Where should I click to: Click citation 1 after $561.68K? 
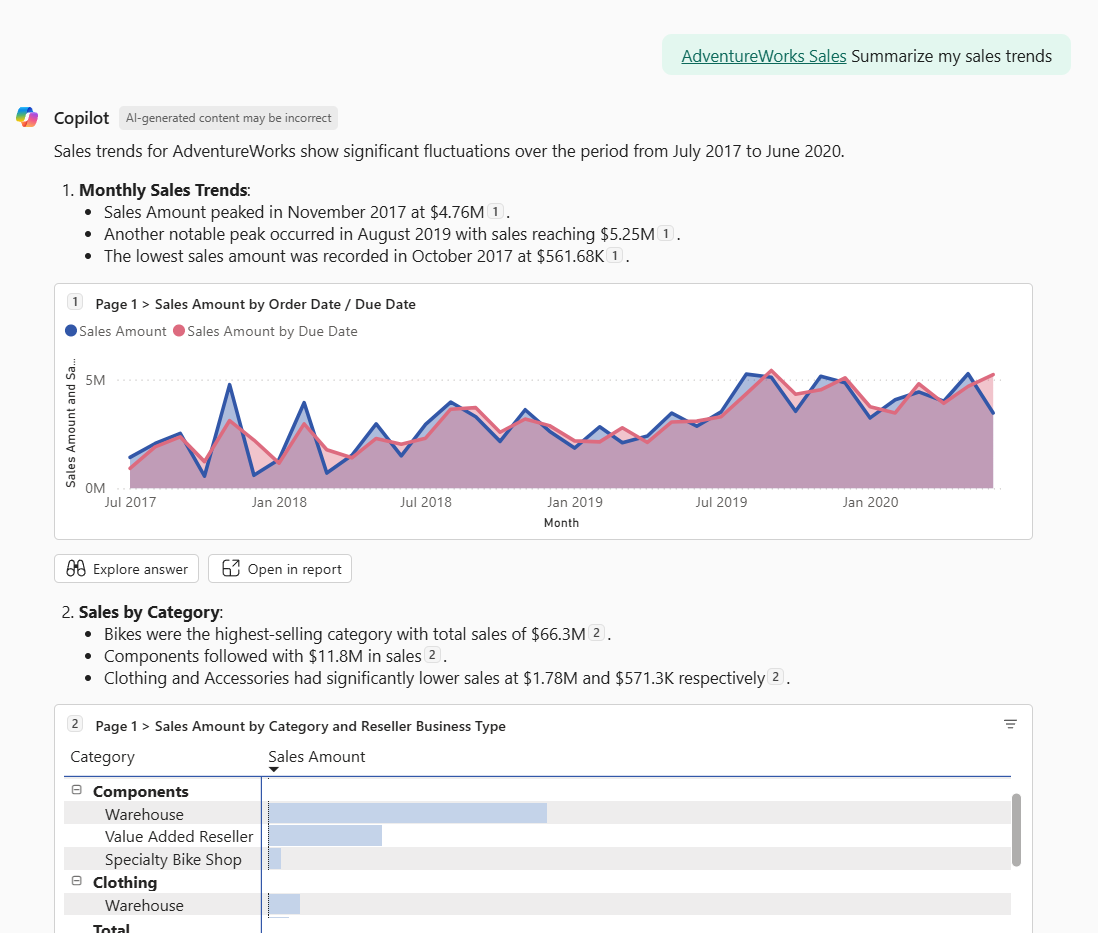click(615, 255)
